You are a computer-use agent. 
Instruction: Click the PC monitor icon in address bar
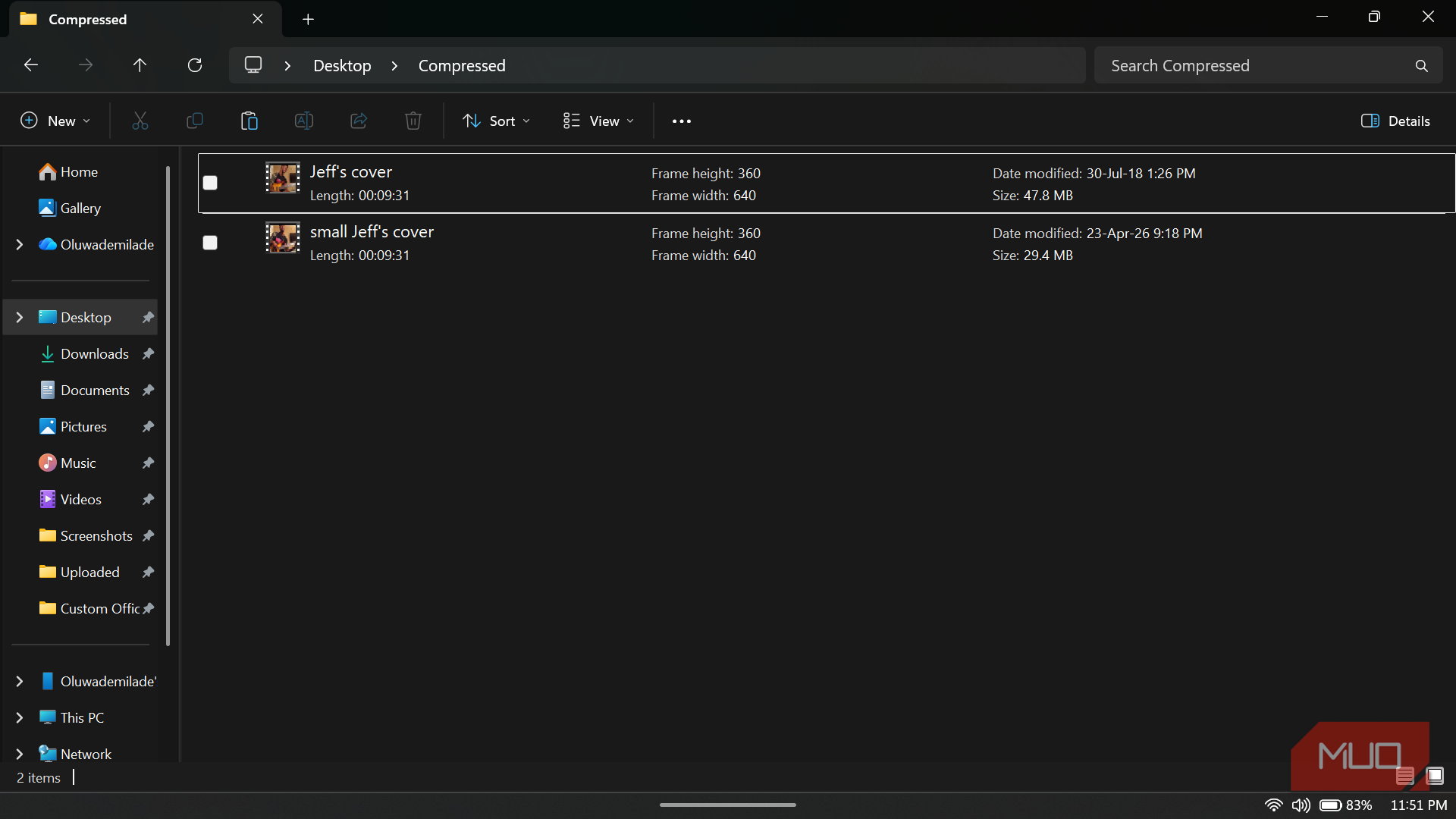tap(253, 65)
